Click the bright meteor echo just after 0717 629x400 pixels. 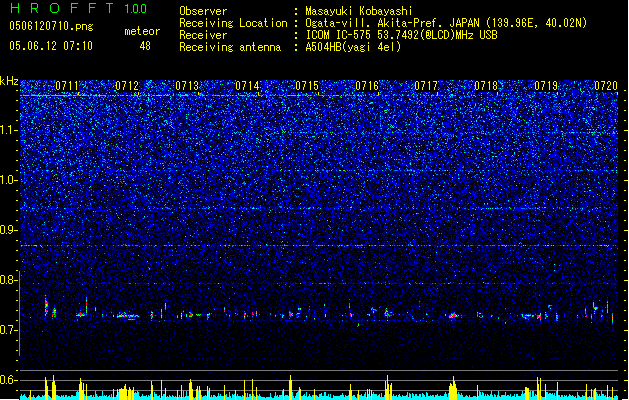(454, 316)
